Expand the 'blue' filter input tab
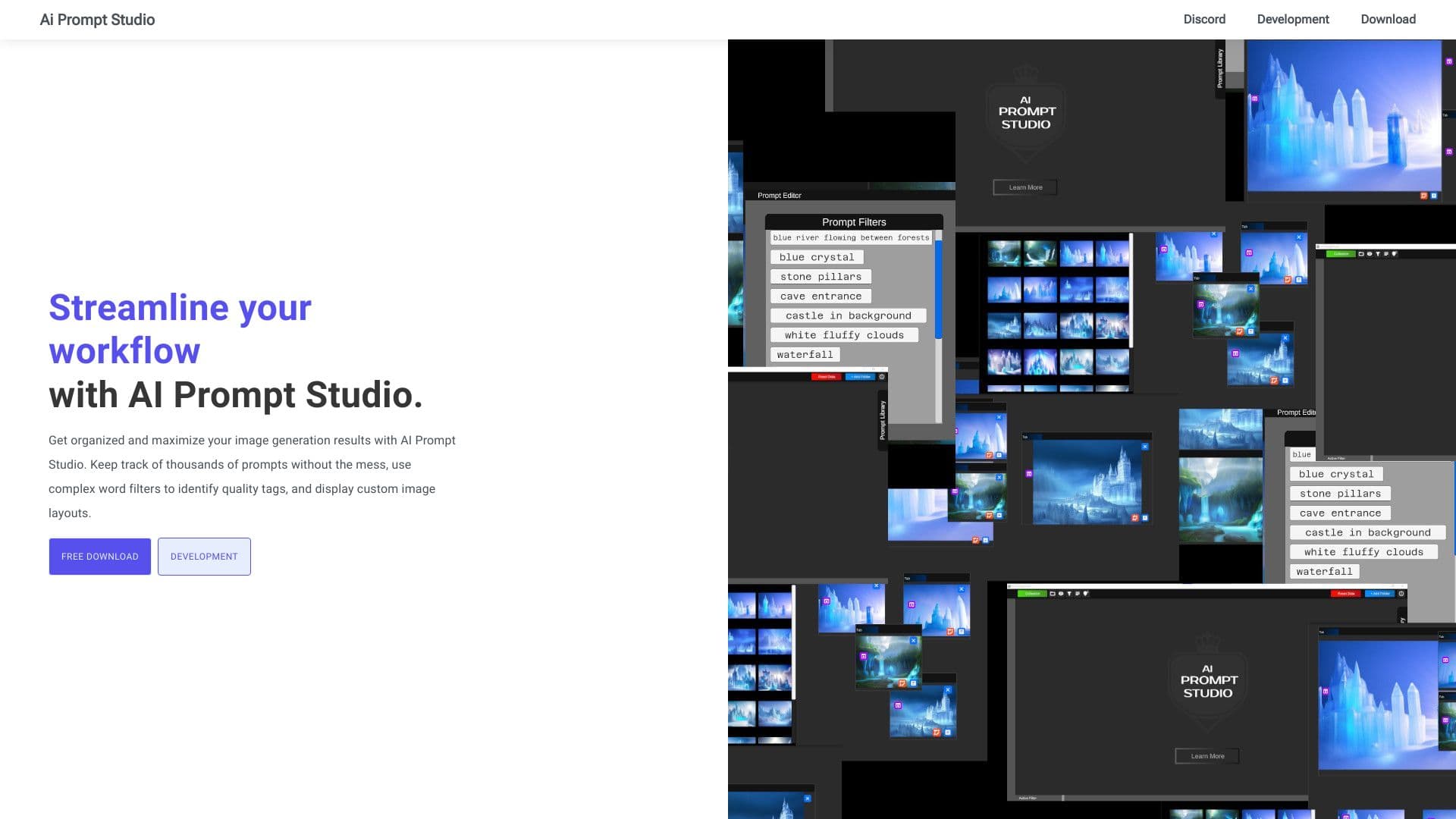1456x819 pixels. coord(1302,453)
